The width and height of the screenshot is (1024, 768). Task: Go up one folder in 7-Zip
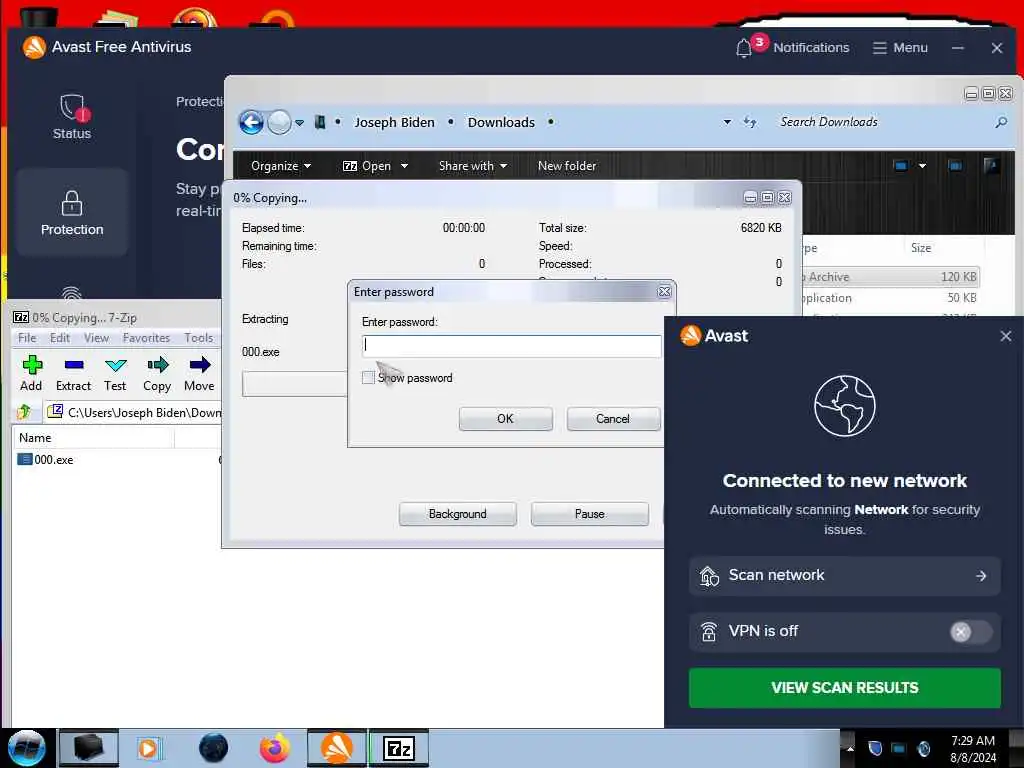tap(25, 412)
